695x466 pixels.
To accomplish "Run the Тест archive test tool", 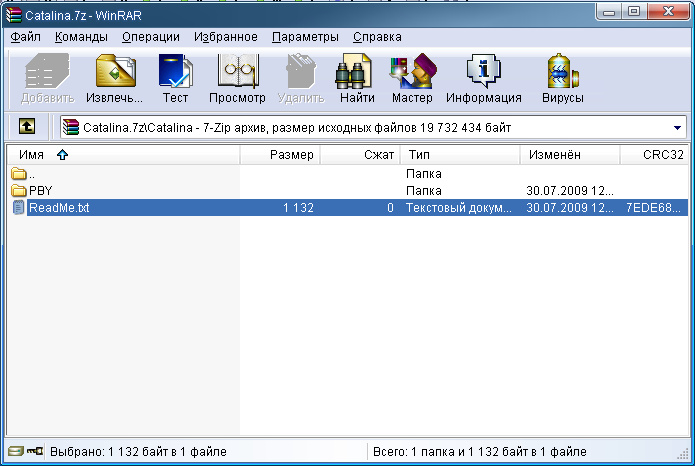I will (175, 78).
